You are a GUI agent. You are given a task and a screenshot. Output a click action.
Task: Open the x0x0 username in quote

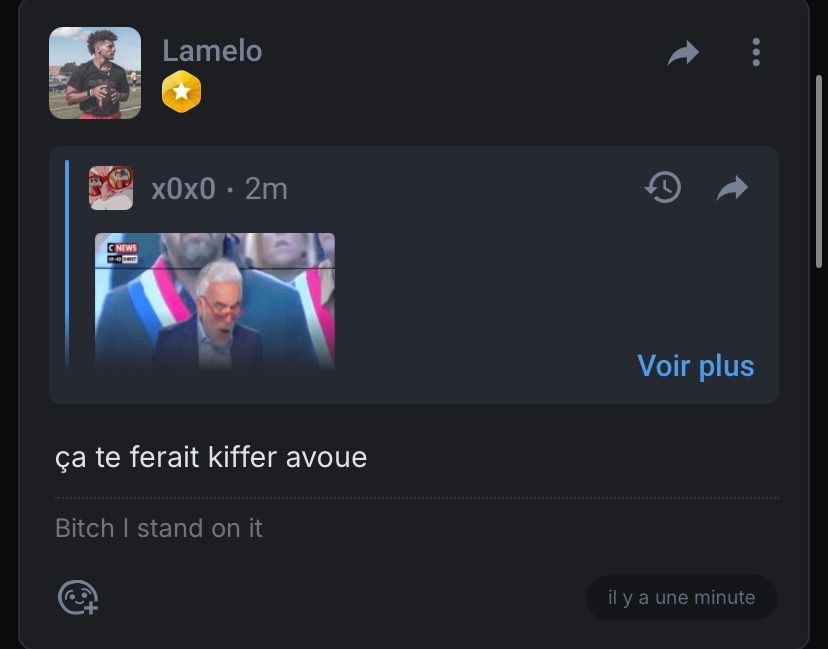click(183, 188)
